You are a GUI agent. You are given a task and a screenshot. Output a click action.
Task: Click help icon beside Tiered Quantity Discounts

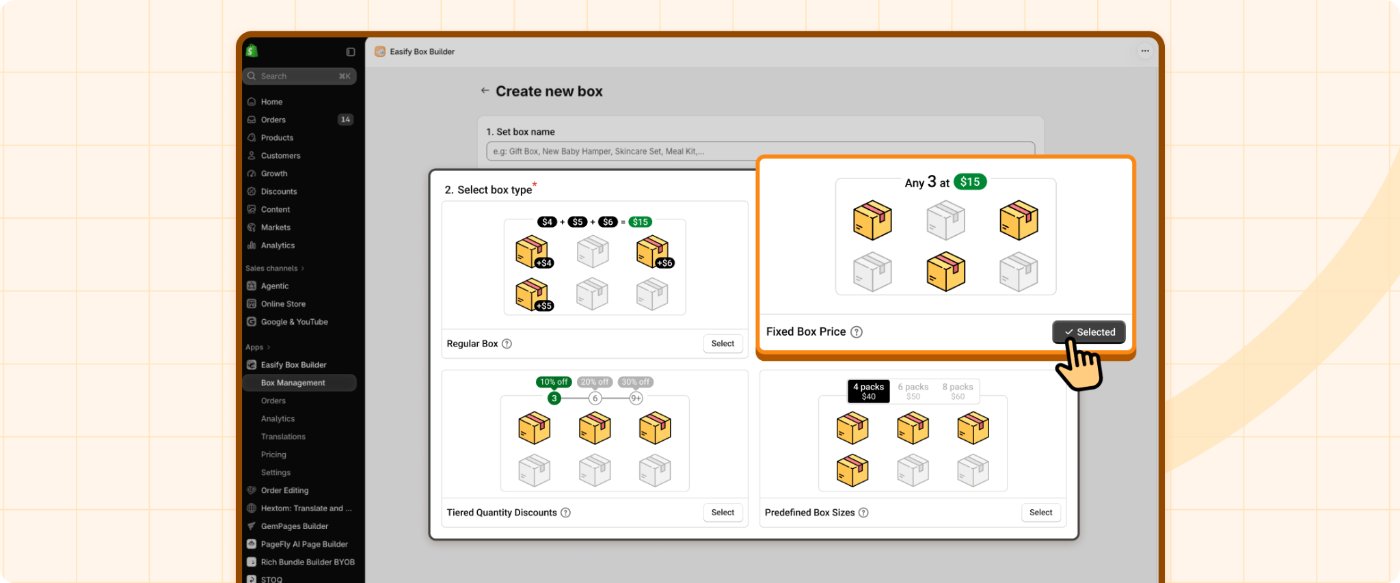click(566, 513)
